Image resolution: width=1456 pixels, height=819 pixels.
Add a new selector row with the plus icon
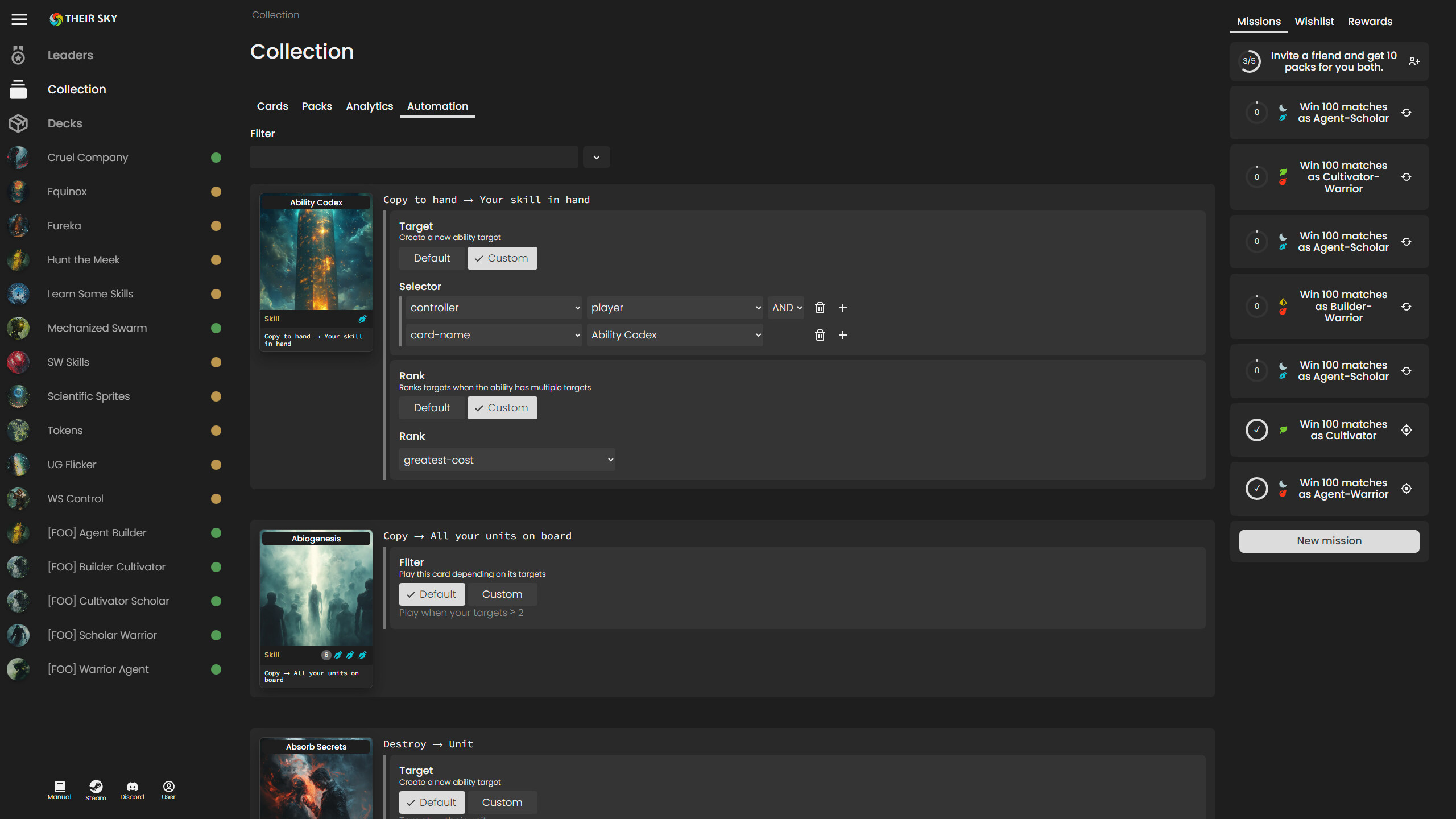click(843, 307)
